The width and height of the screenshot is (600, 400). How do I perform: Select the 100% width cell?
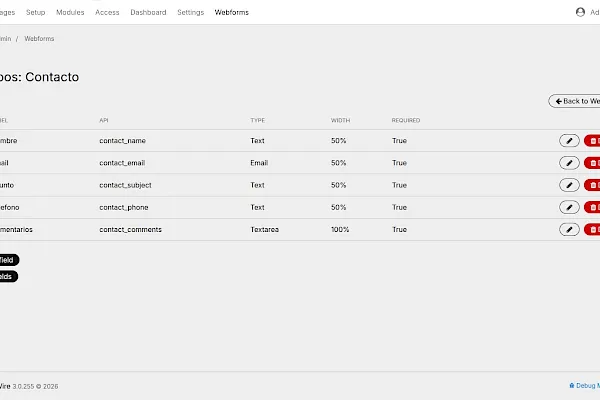tap(340, 230)
